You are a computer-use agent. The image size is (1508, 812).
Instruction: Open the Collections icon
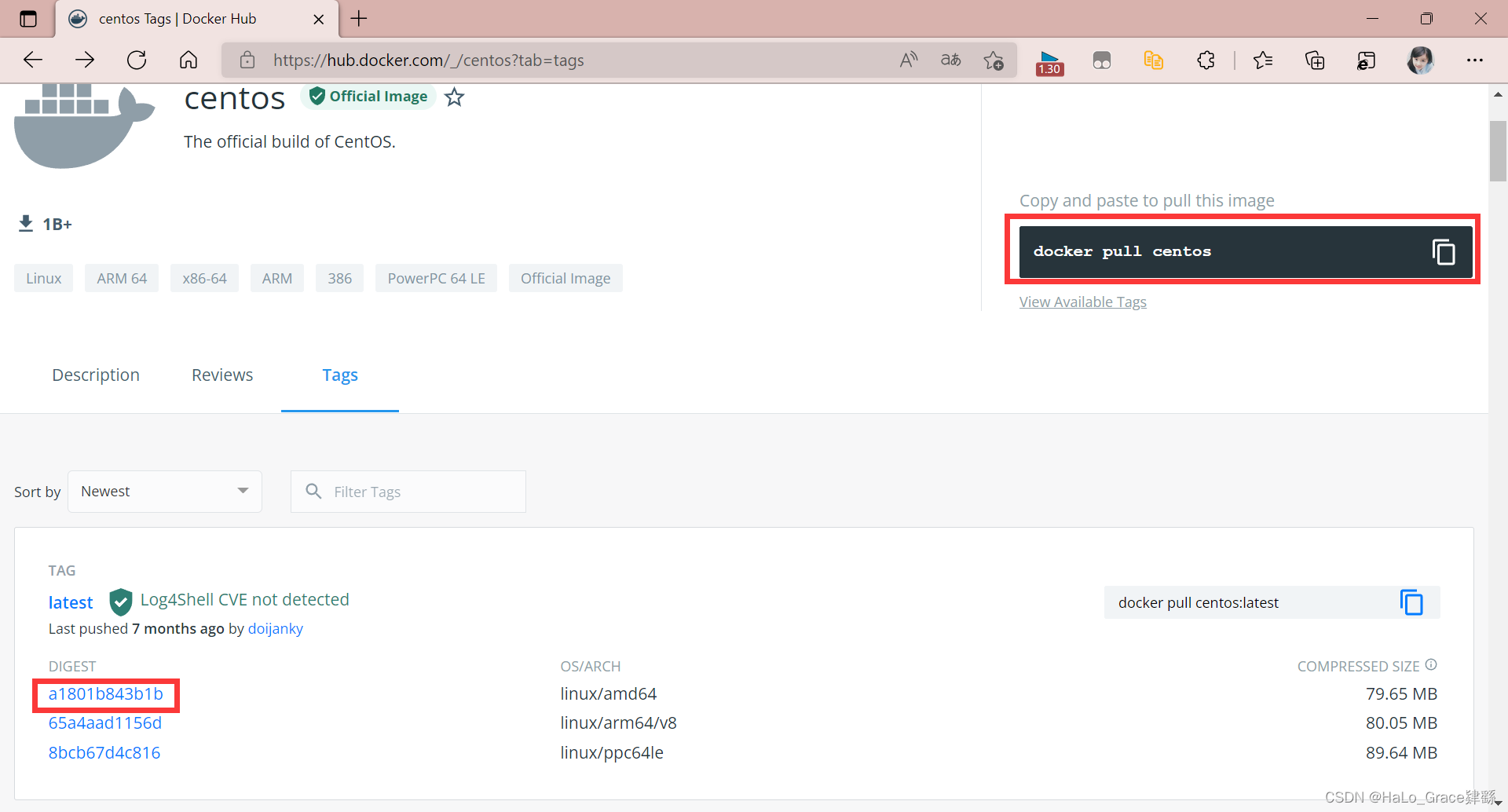pyautogui.click(x=1315, y=60)
